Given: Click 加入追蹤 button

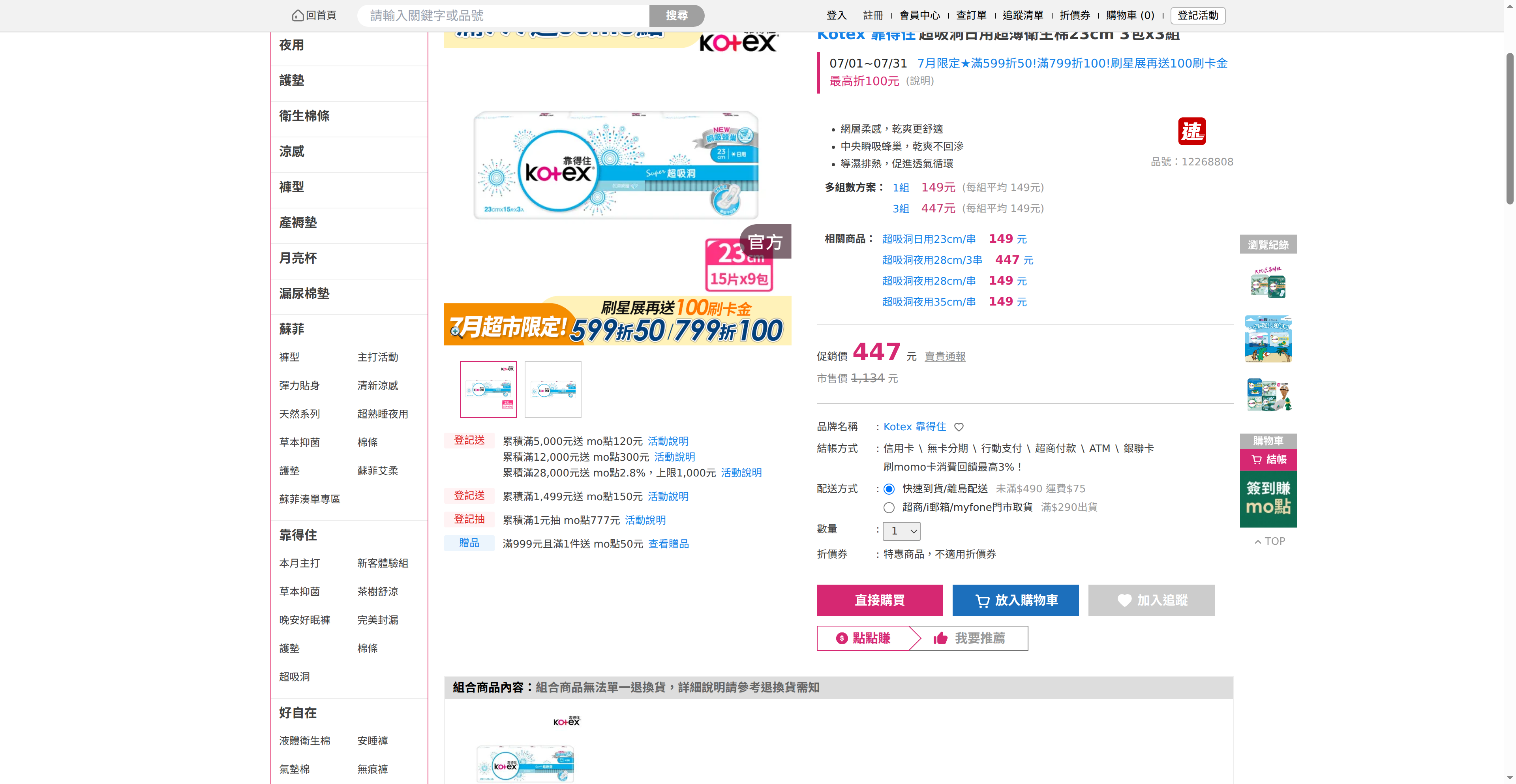Looking at the screenshot, I should [1151, 600].
